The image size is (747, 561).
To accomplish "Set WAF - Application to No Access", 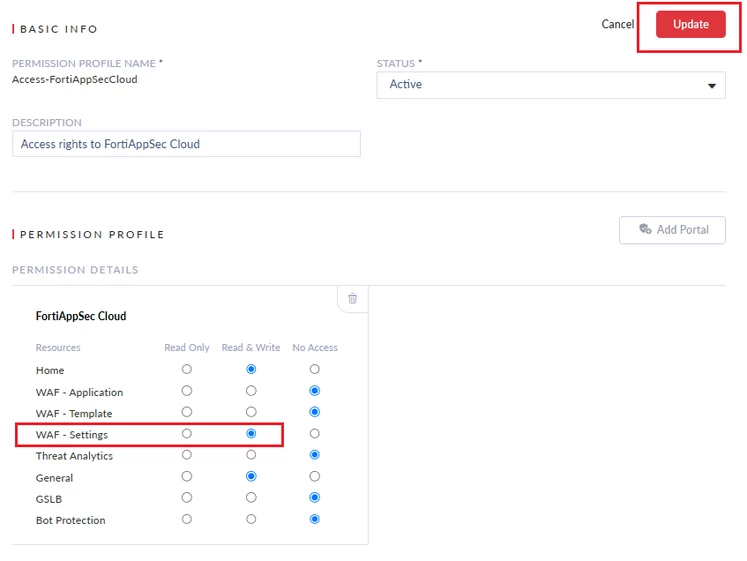I will coord(314,391).
